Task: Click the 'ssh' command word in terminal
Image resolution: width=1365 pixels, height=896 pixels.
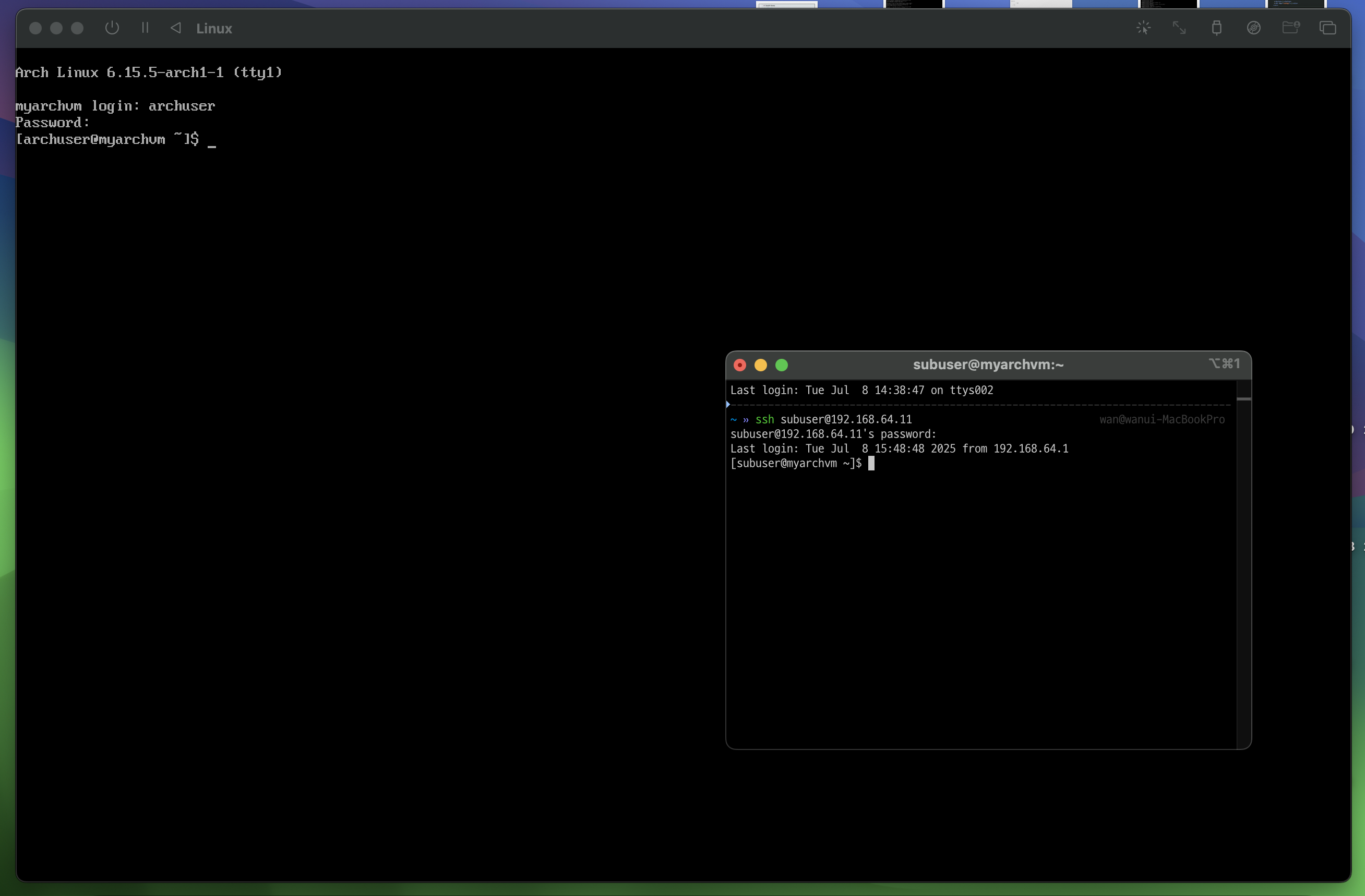Action: [764, 420]
